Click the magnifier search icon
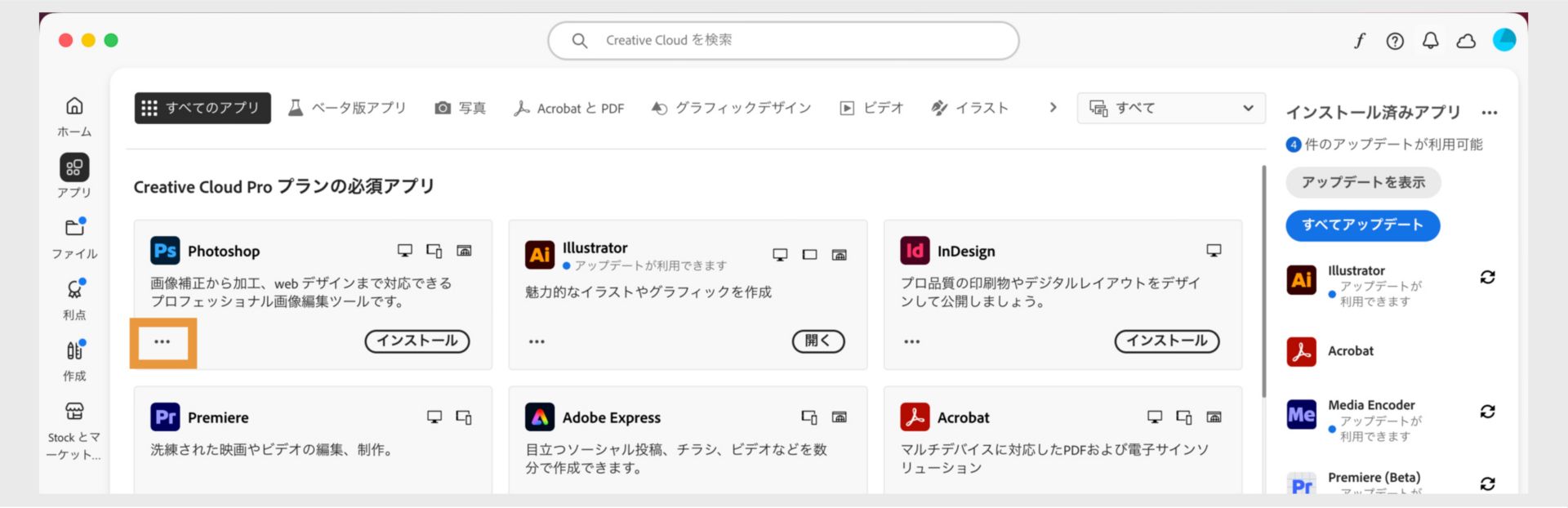Screen dimensions: 1568x508 point(580,41)
